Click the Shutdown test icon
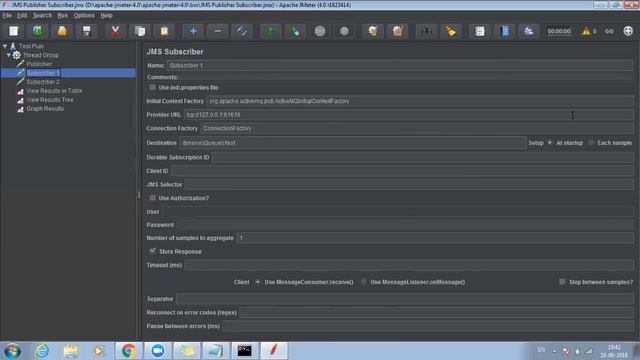This screenshot has height=360, width=640. click(344, 31)
